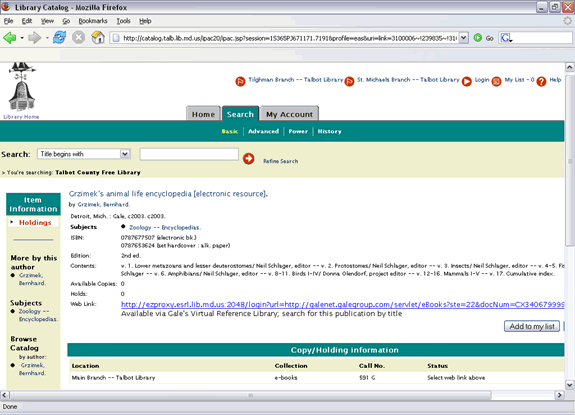
Task: Click the Tilghman Branch round red icon
Action: click(x=240, y=81)
